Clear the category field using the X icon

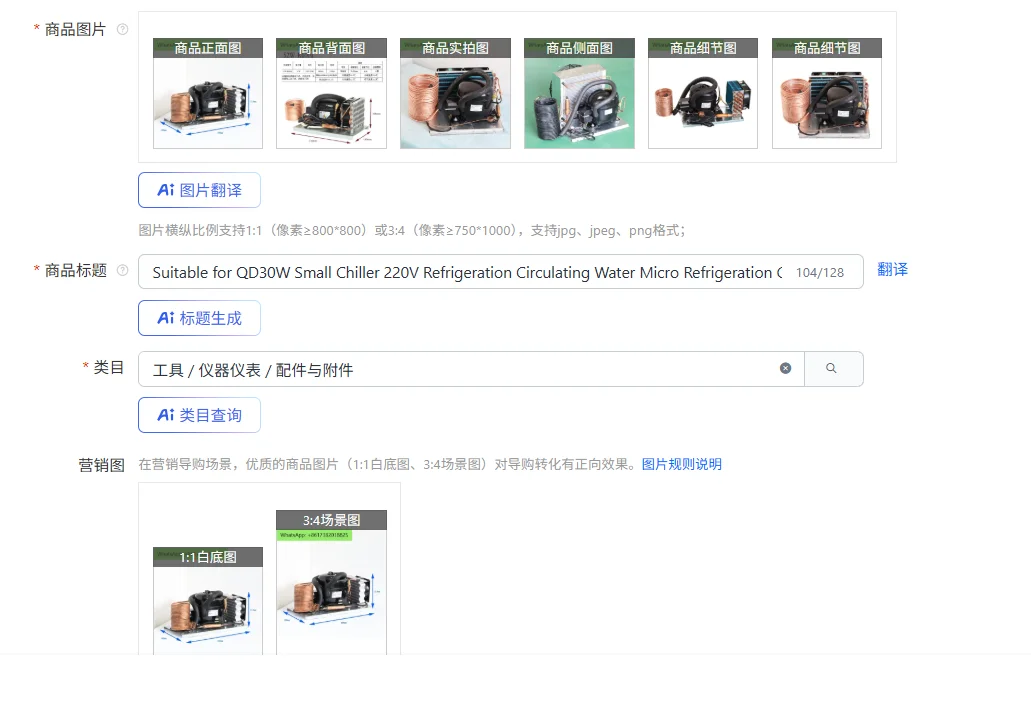[x=786, y=368]
